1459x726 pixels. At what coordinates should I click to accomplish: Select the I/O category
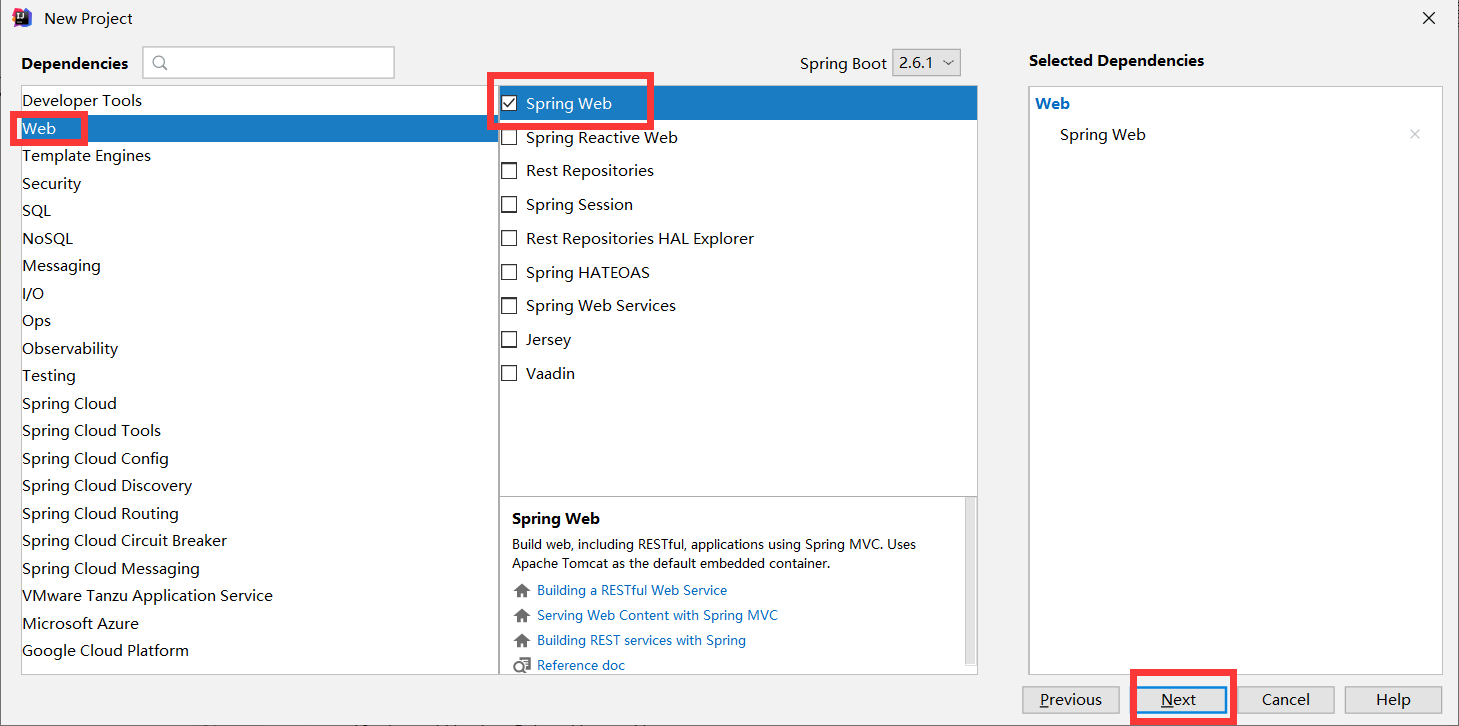[x=260, y=293]
